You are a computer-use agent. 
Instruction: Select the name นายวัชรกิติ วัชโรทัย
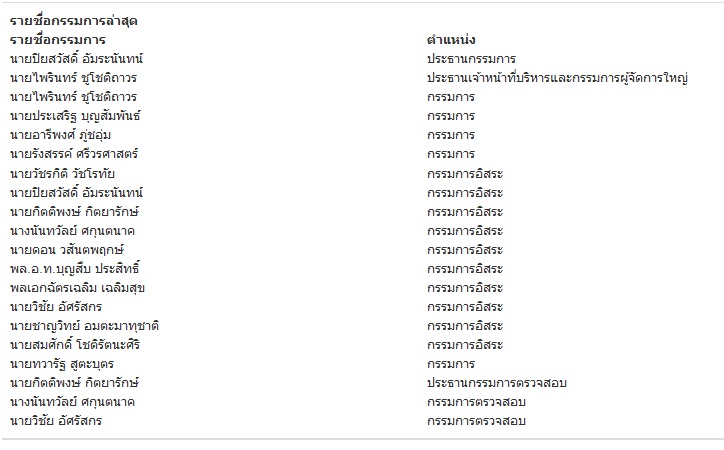(x=62, y=174)
